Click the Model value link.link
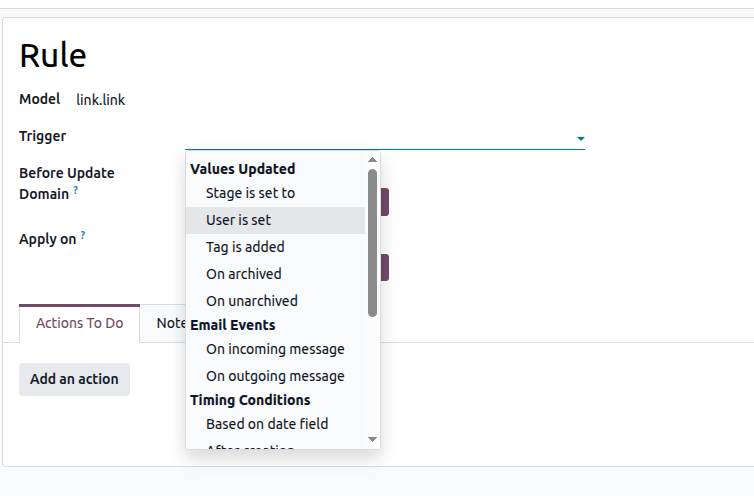The height and width of the screenshot is (496, 754). click(100, 100)
